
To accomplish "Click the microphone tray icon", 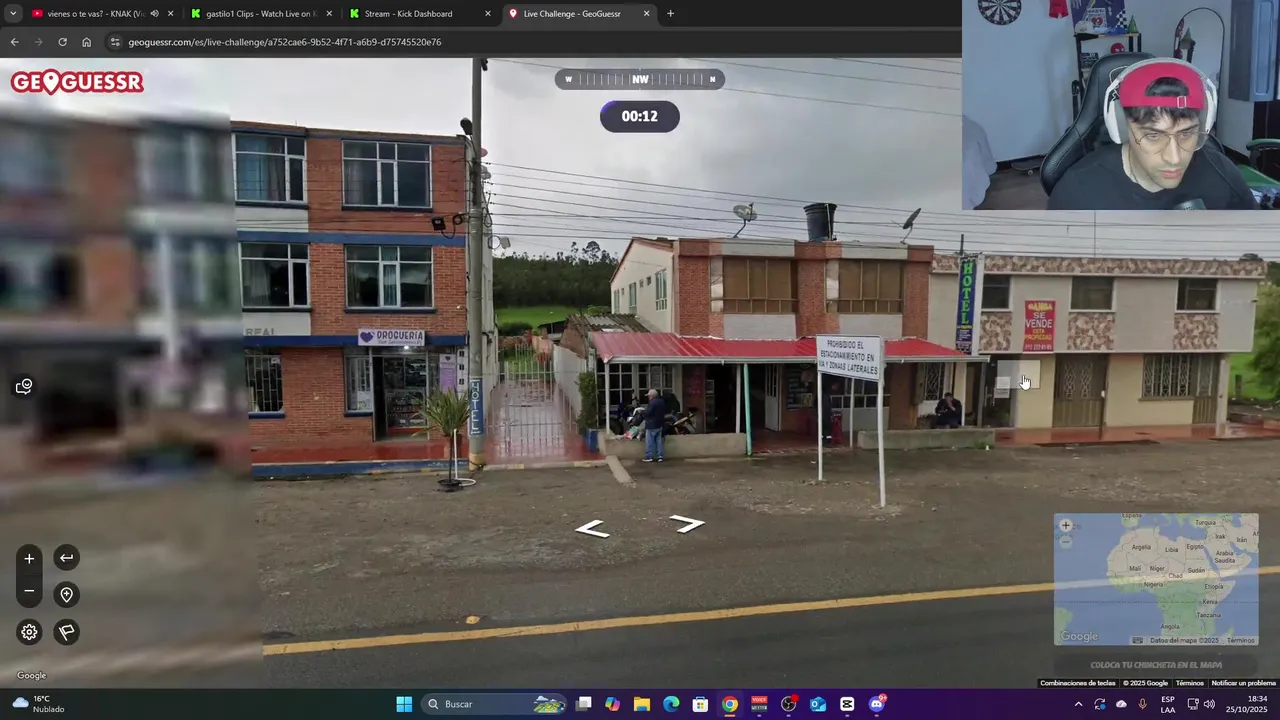I will pyautogui.click(x=1142, y=704).
